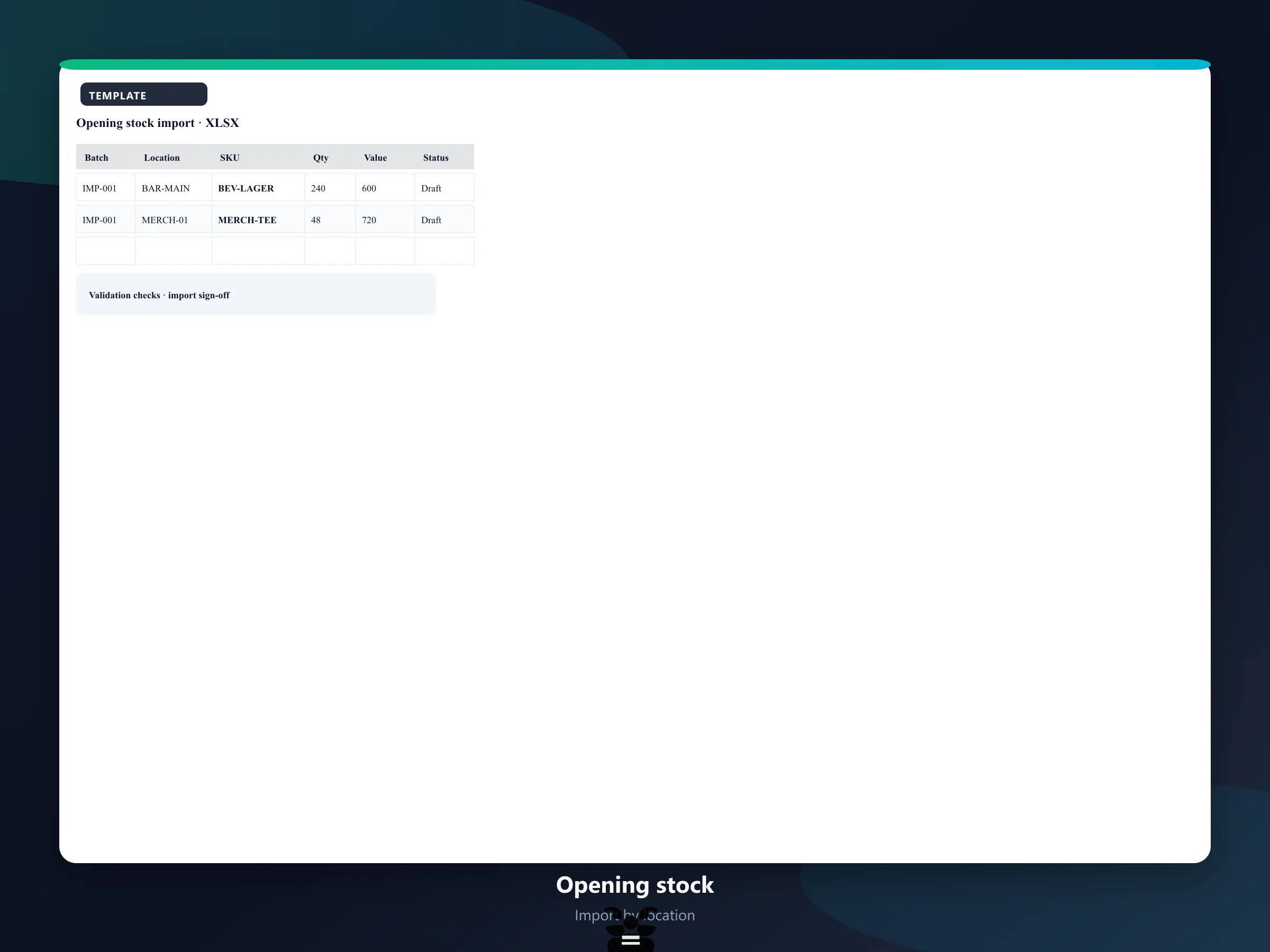
Task: Click 'Validation checks · import sign-off' box
Action: (x=256, y=295)
